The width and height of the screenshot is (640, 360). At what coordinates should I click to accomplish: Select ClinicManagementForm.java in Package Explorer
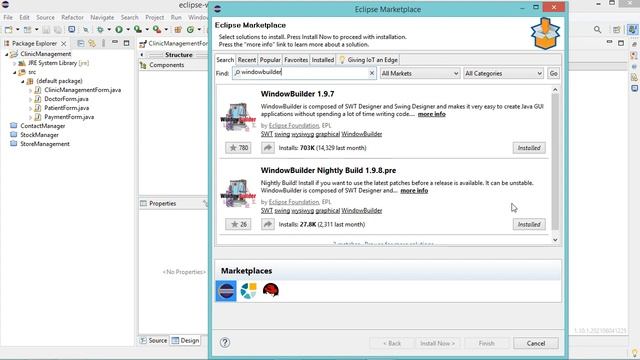(82, 90)
